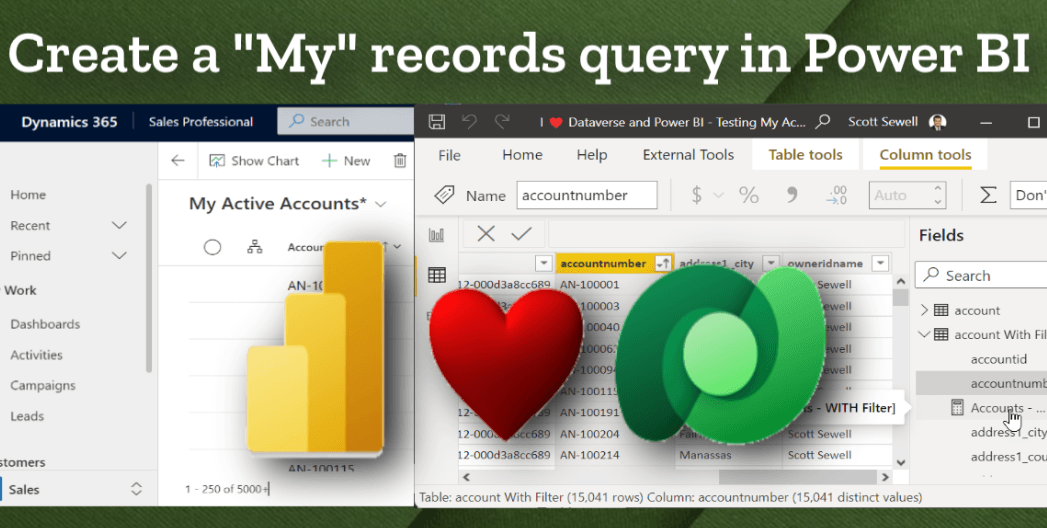Screen dimensions: 1047x528
Task: Go to Home in Dynamics sidebar
Action: click(28, 195)
